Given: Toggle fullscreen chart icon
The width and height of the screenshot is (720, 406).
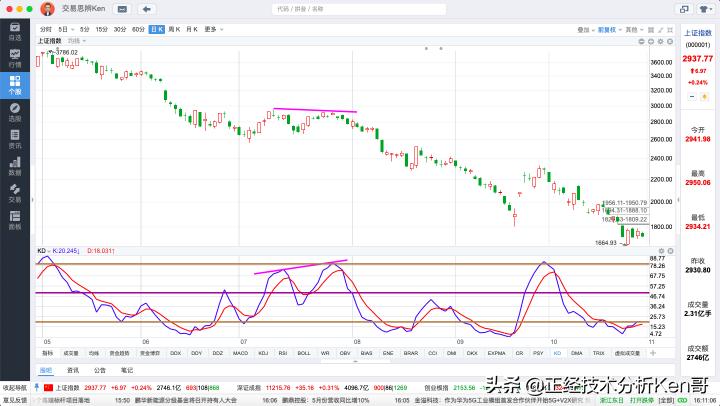Looking at the screenshot, I should [x=670, y=29].
